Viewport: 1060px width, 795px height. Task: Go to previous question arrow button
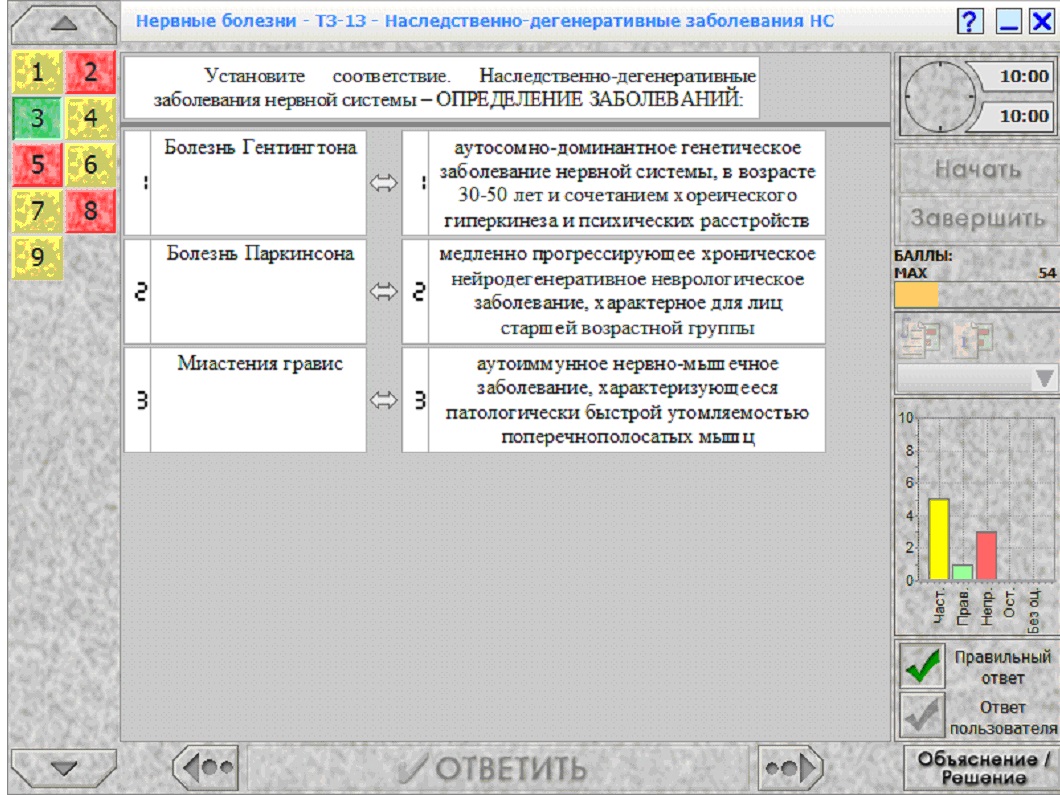(x=206, y=767)
